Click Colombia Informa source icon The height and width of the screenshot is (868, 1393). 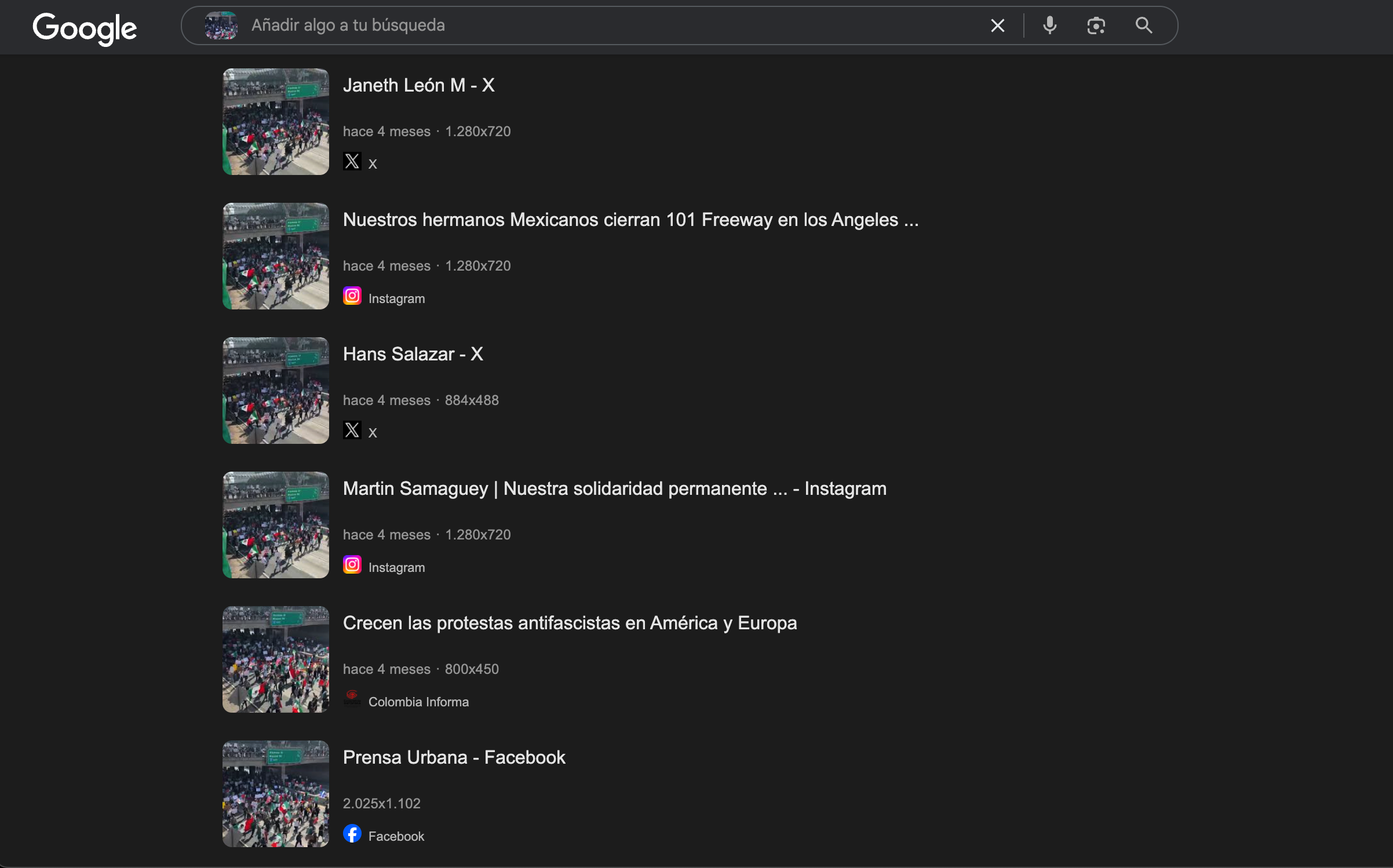click(352, 699)
